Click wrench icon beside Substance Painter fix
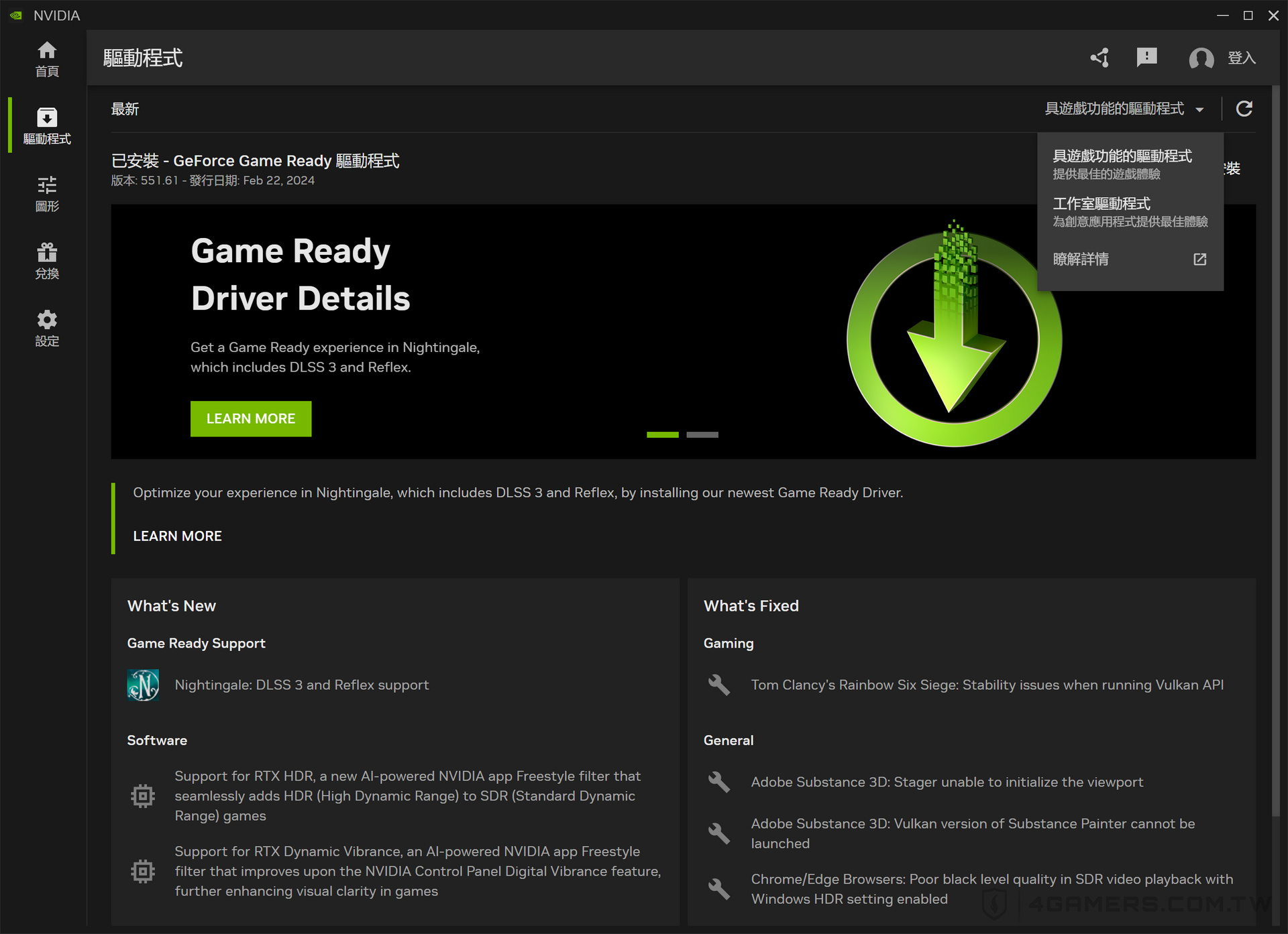1288x934 pixels. tap(719, 833)
